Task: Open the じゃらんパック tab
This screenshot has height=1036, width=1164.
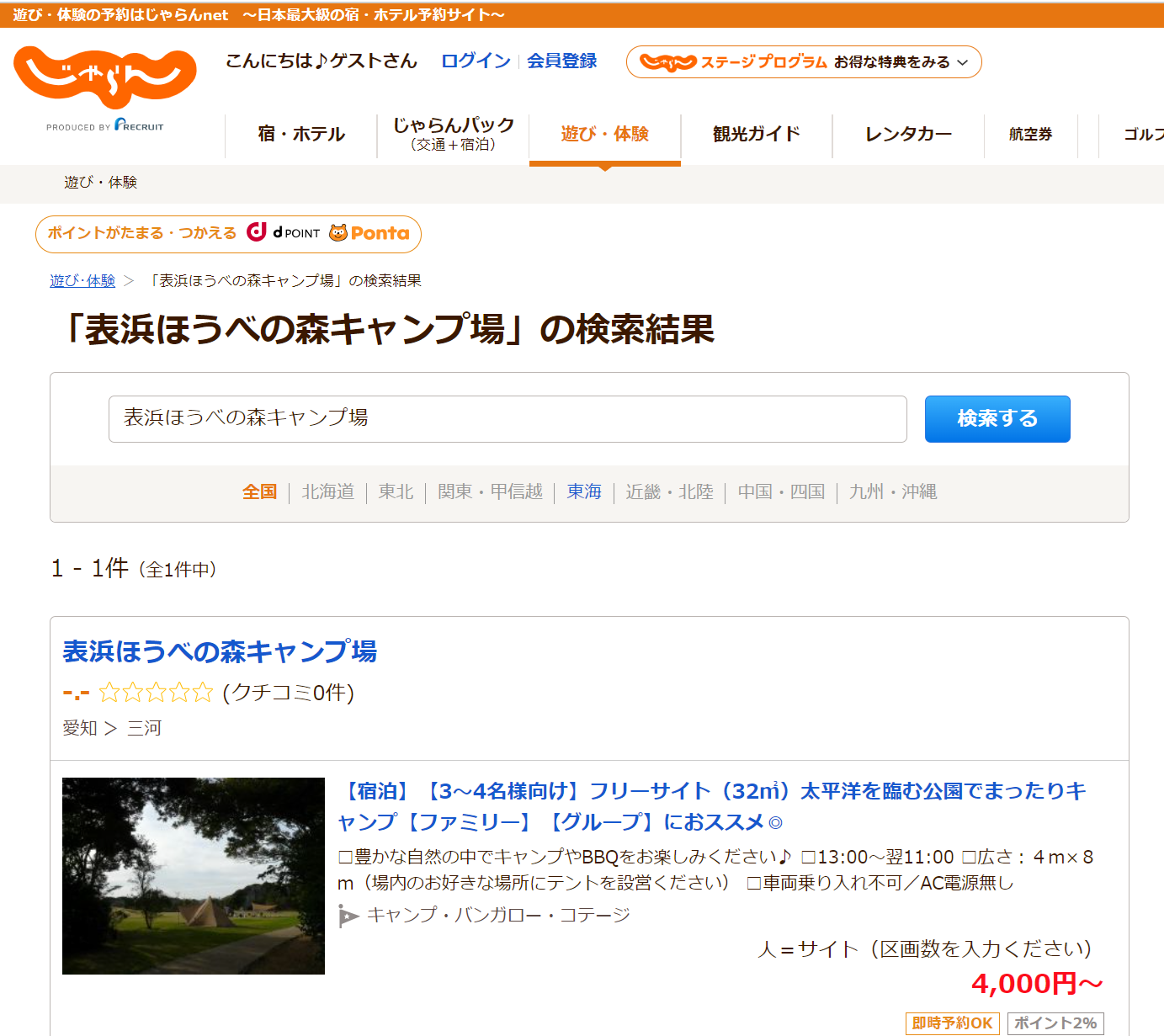Action: (454, 135)
